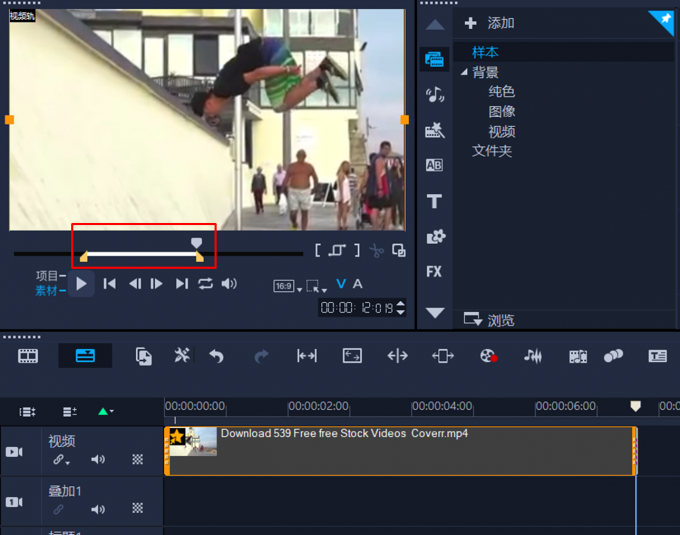Select the 文件夹 library item
This screenshot has height=535, width=680.
492,151
